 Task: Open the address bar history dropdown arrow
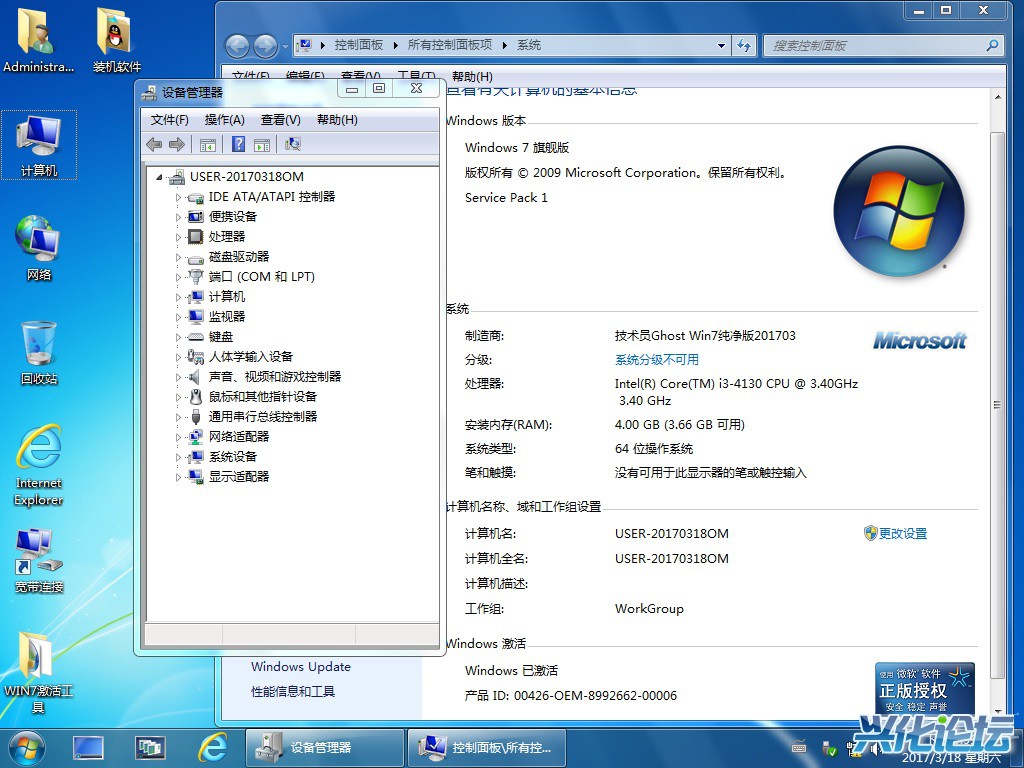point(722,46)
